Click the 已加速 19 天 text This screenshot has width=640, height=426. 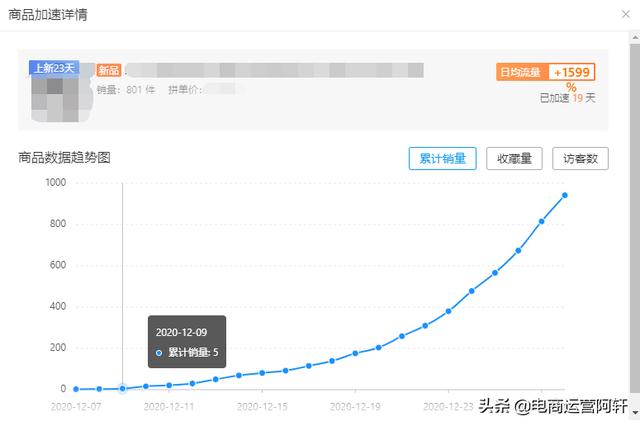click(567, 98)
